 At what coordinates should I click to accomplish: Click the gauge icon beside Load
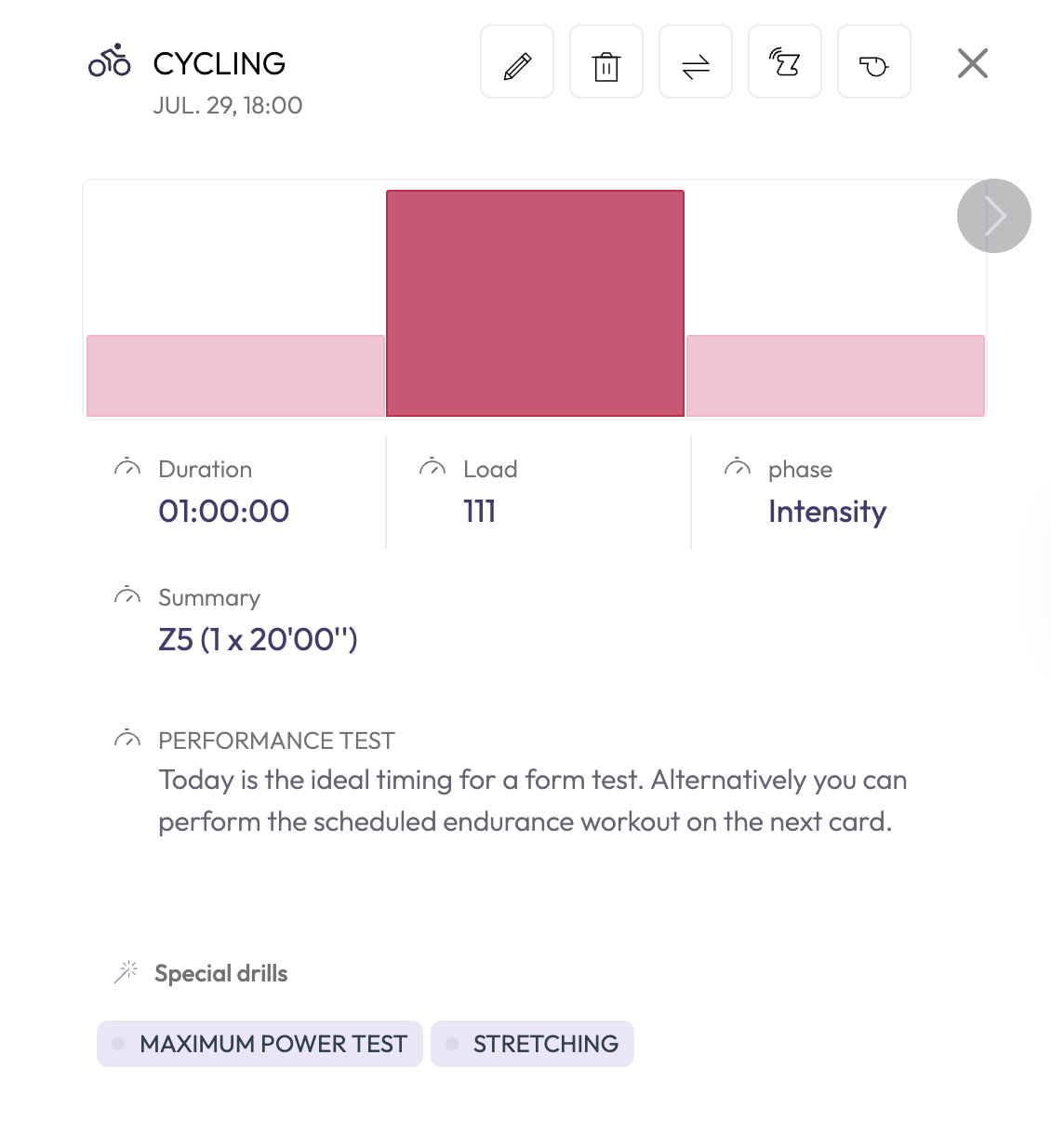pos(432,467)
